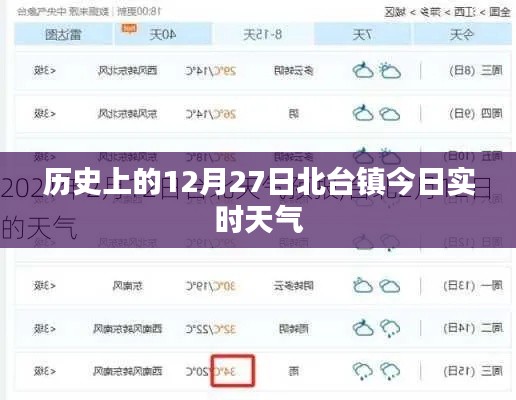Select the 周一 (13日) forecast row date

(473, 285)
